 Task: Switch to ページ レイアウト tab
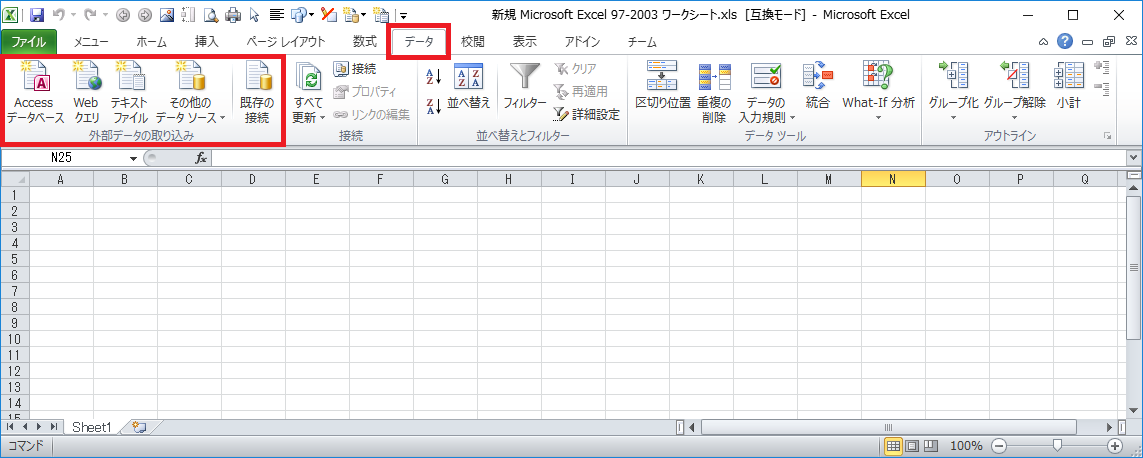click(x=286, y=42)
